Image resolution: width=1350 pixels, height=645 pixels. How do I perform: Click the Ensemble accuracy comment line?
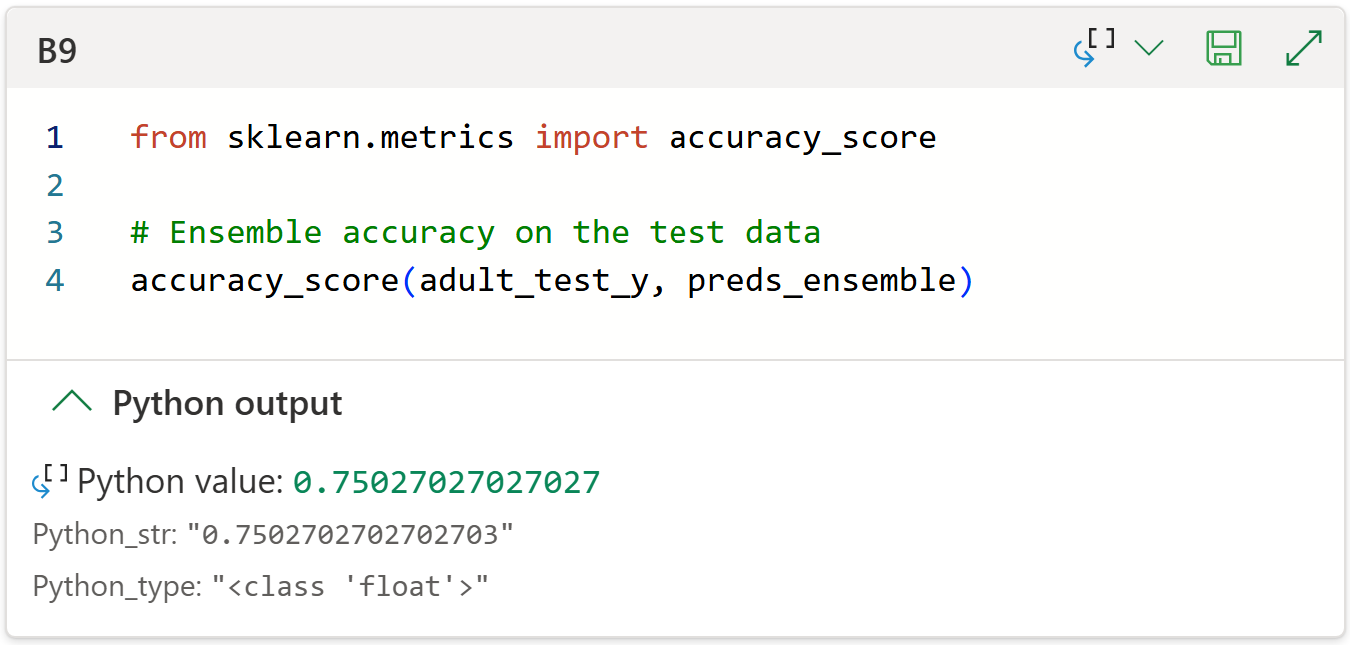coord(475,233)
